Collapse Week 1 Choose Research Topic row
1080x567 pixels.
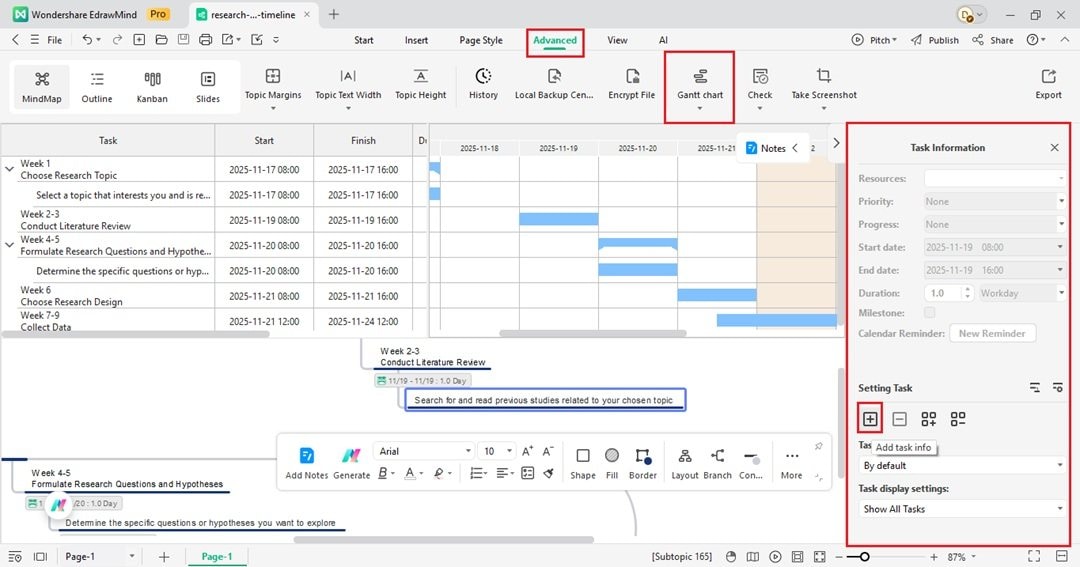pos(10,169)
